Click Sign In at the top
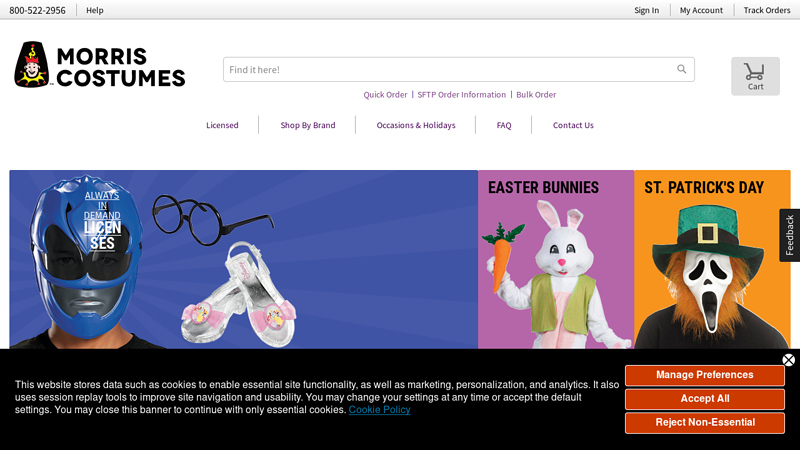The image size is (800, 450). [646, 10]
